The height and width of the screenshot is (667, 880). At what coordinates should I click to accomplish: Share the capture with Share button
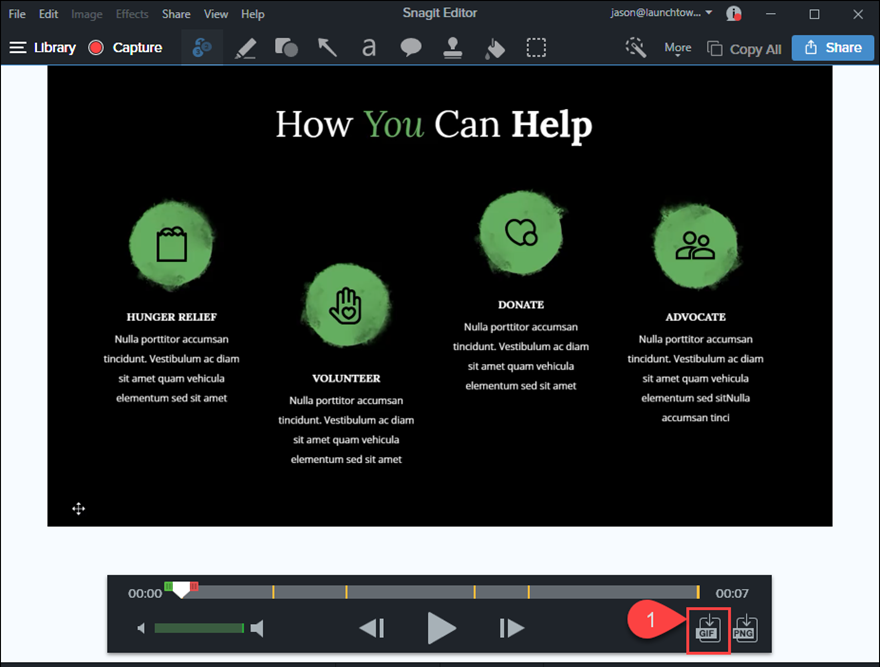(832, 47)
